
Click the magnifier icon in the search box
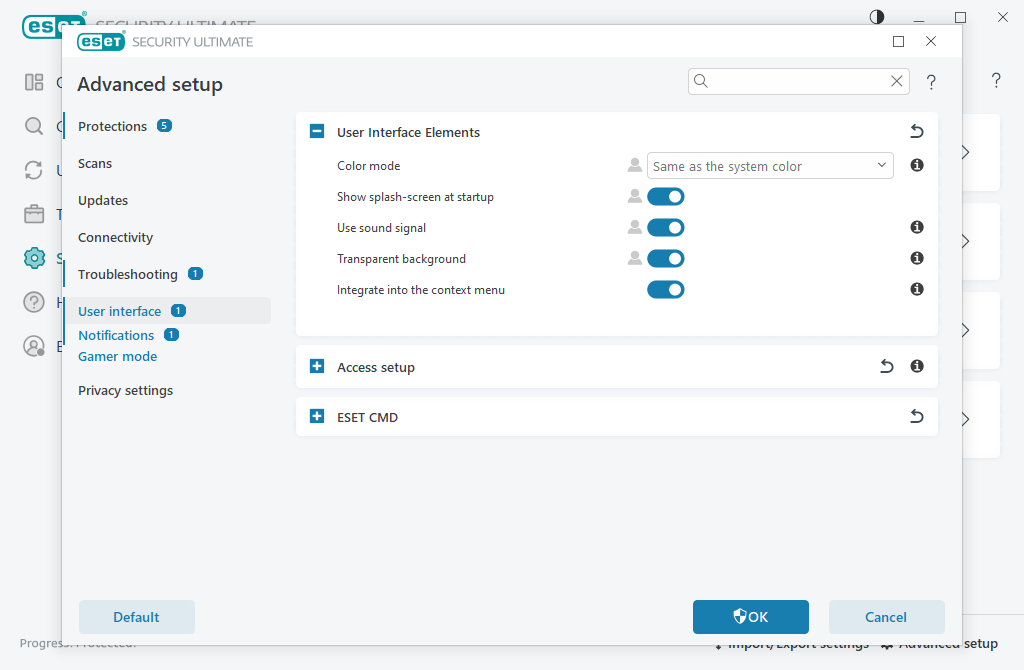tap(701, 81)
